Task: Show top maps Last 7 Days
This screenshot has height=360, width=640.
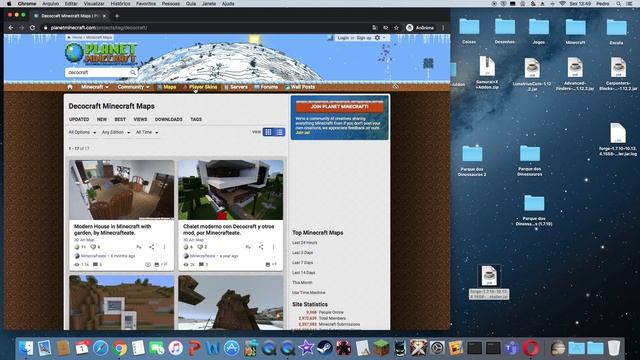Action: click(302, 262)
